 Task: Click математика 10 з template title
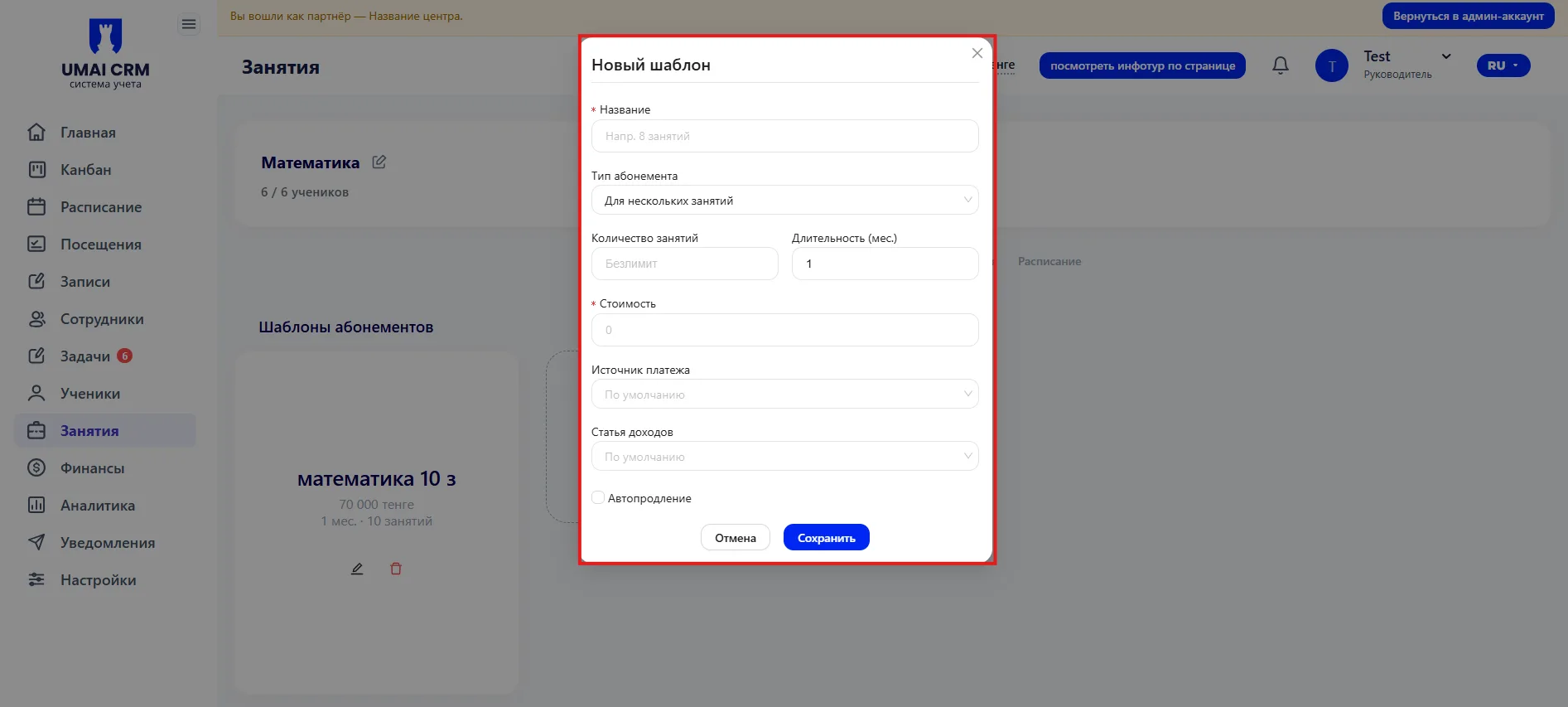(377, 479)
